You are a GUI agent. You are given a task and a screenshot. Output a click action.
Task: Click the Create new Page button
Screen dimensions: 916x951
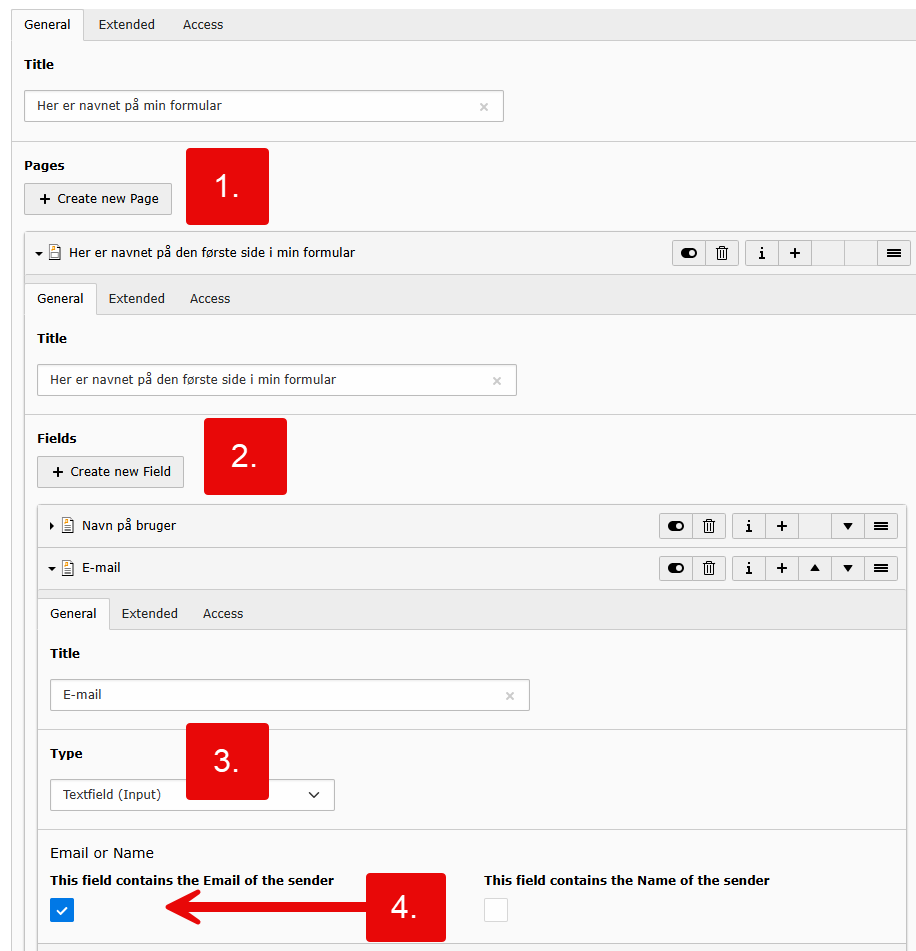tap(98, 199)
